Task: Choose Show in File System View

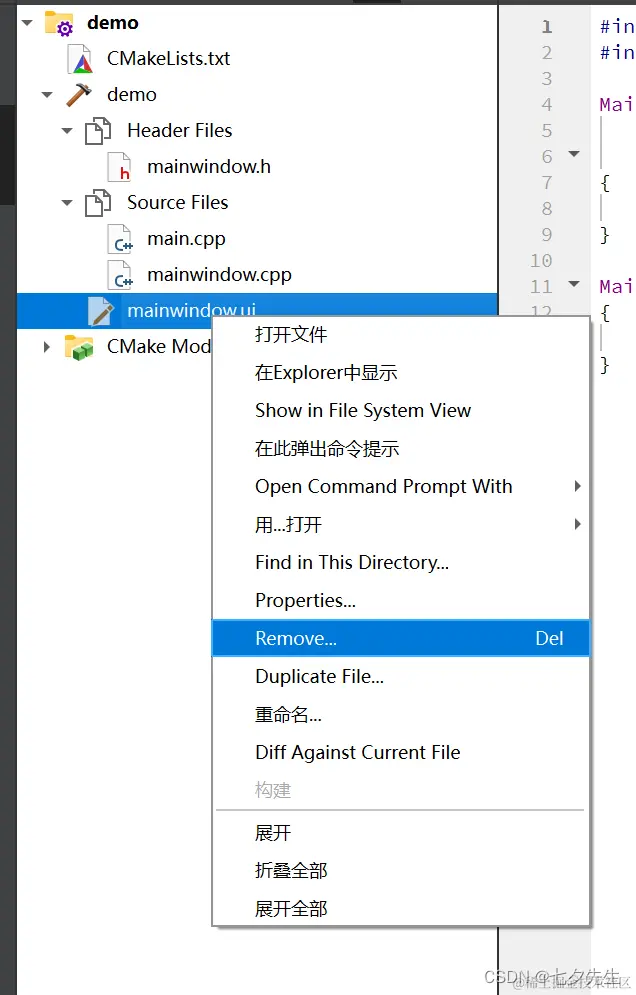Action: tap(363, 411)
